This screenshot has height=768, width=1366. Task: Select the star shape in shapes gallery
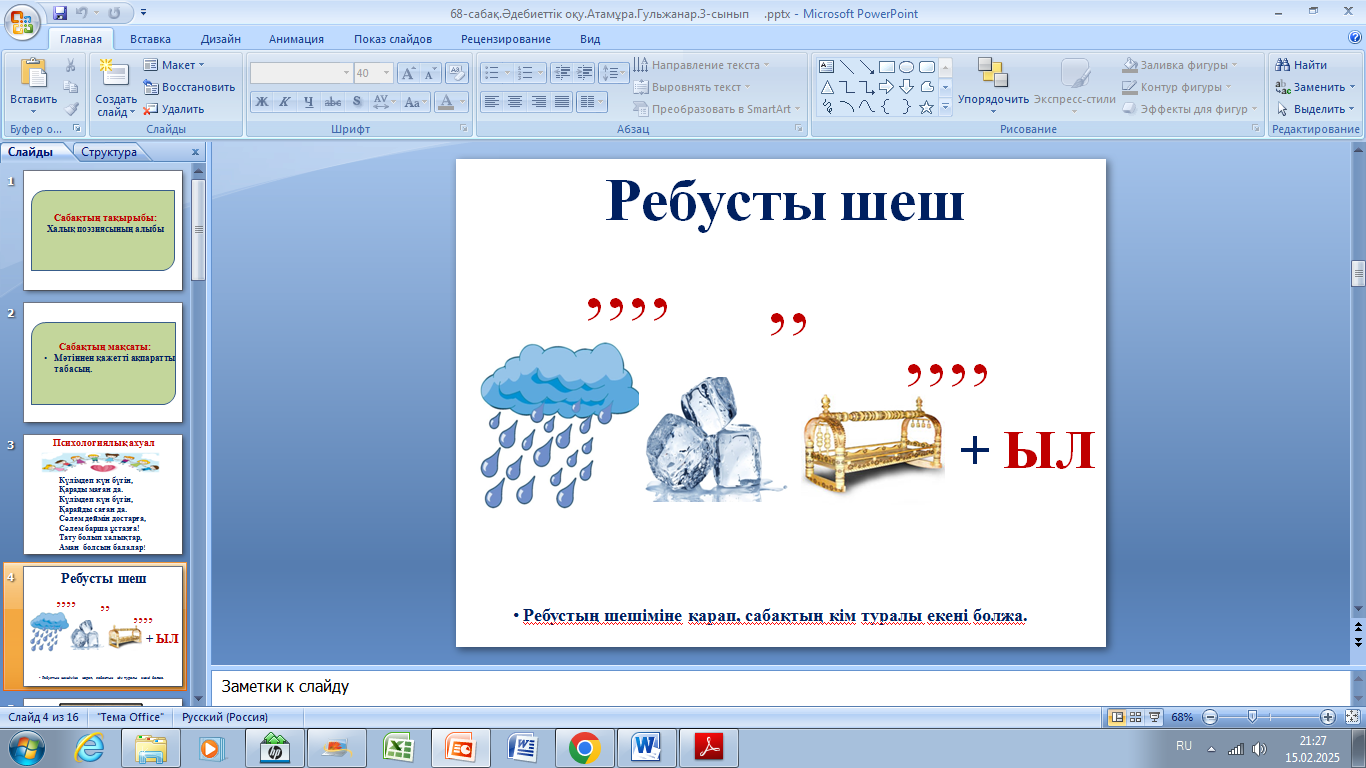coord(926,108)
